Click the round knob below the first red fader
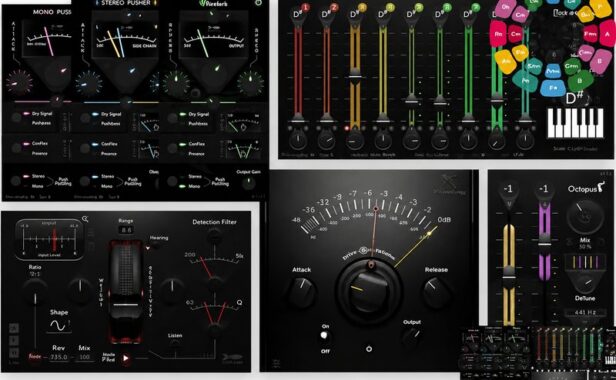Viewport: 616px width, 380px height. 298,140
